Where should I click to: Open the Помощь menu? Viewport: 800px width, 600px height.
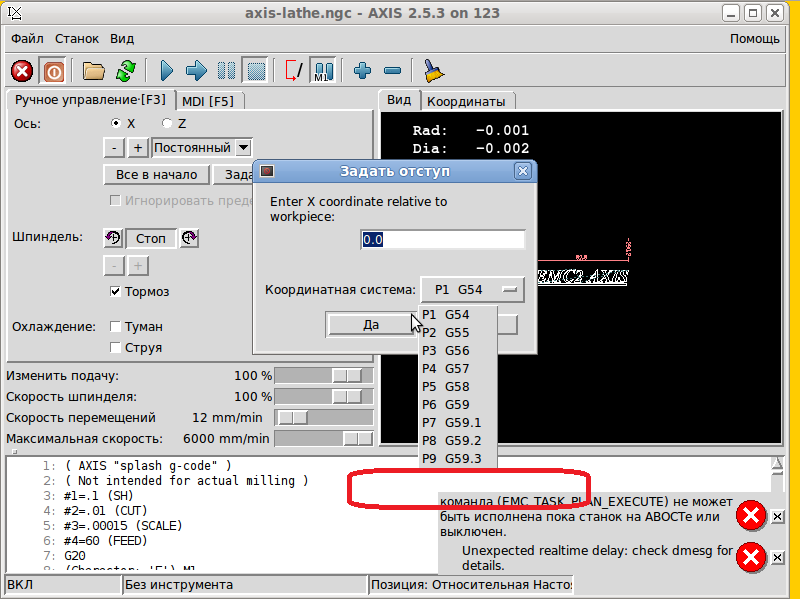(755, 39)
